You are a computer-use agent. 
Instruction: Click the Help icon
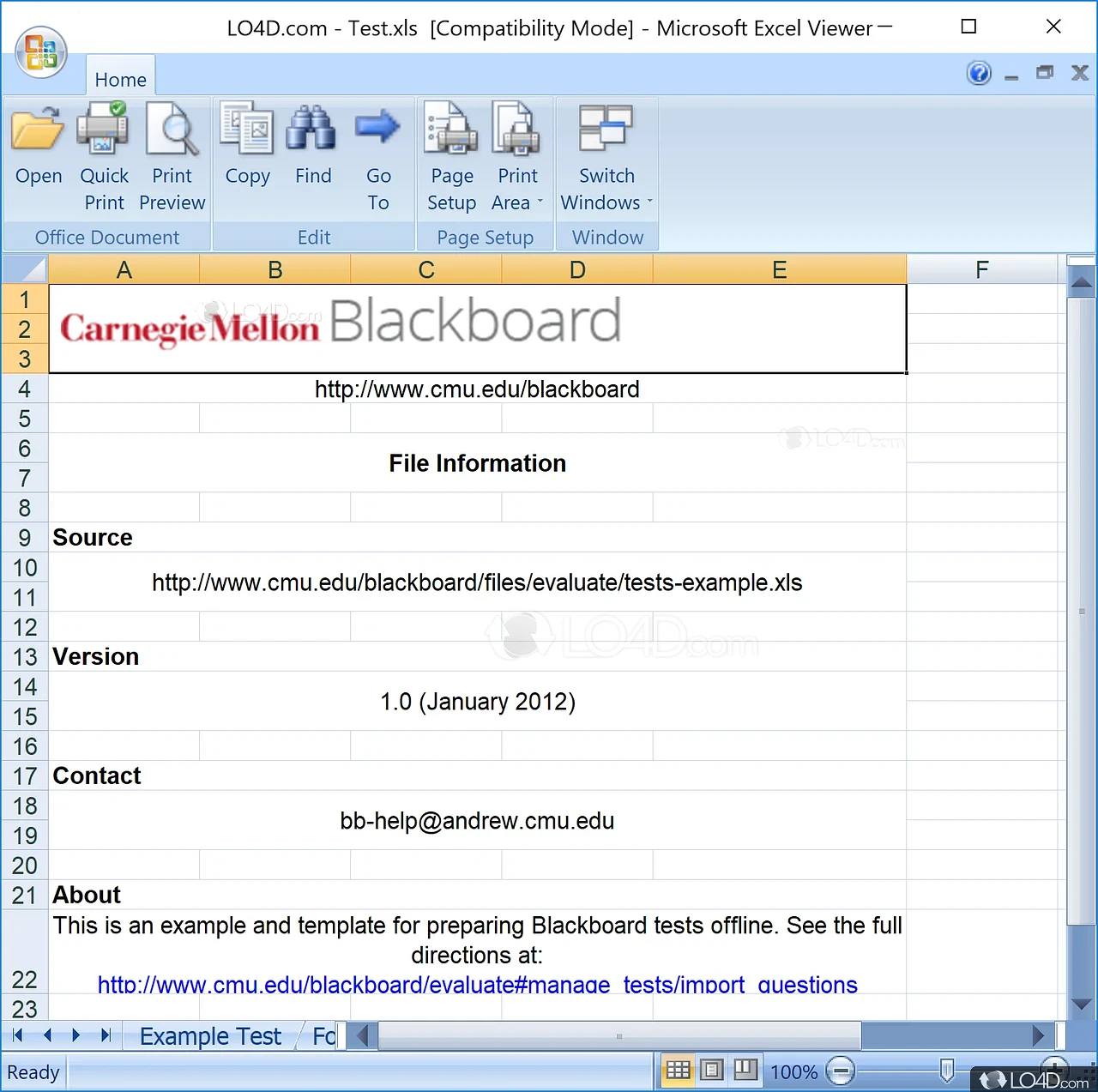pos(979,73)
